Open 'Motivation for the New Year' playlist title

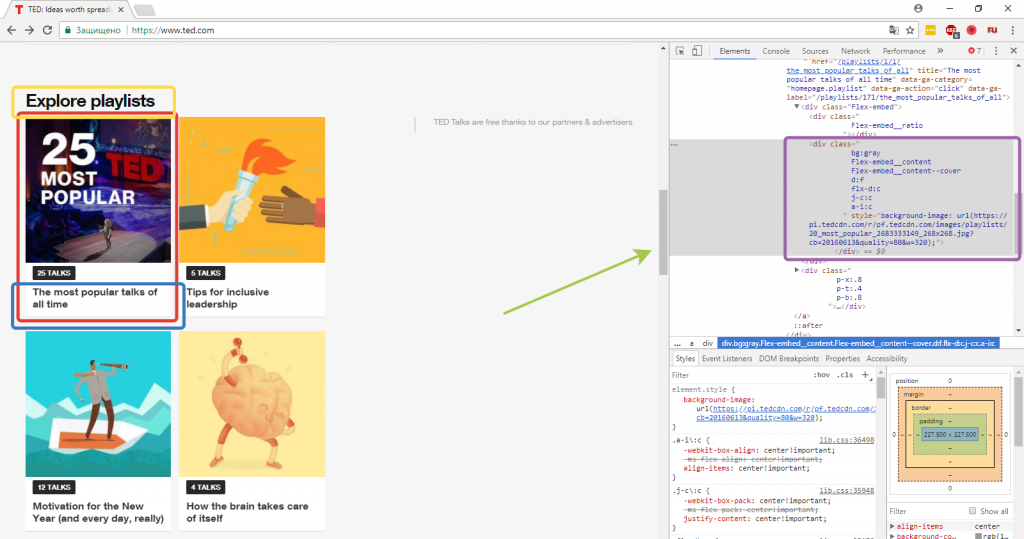[98, 512]
